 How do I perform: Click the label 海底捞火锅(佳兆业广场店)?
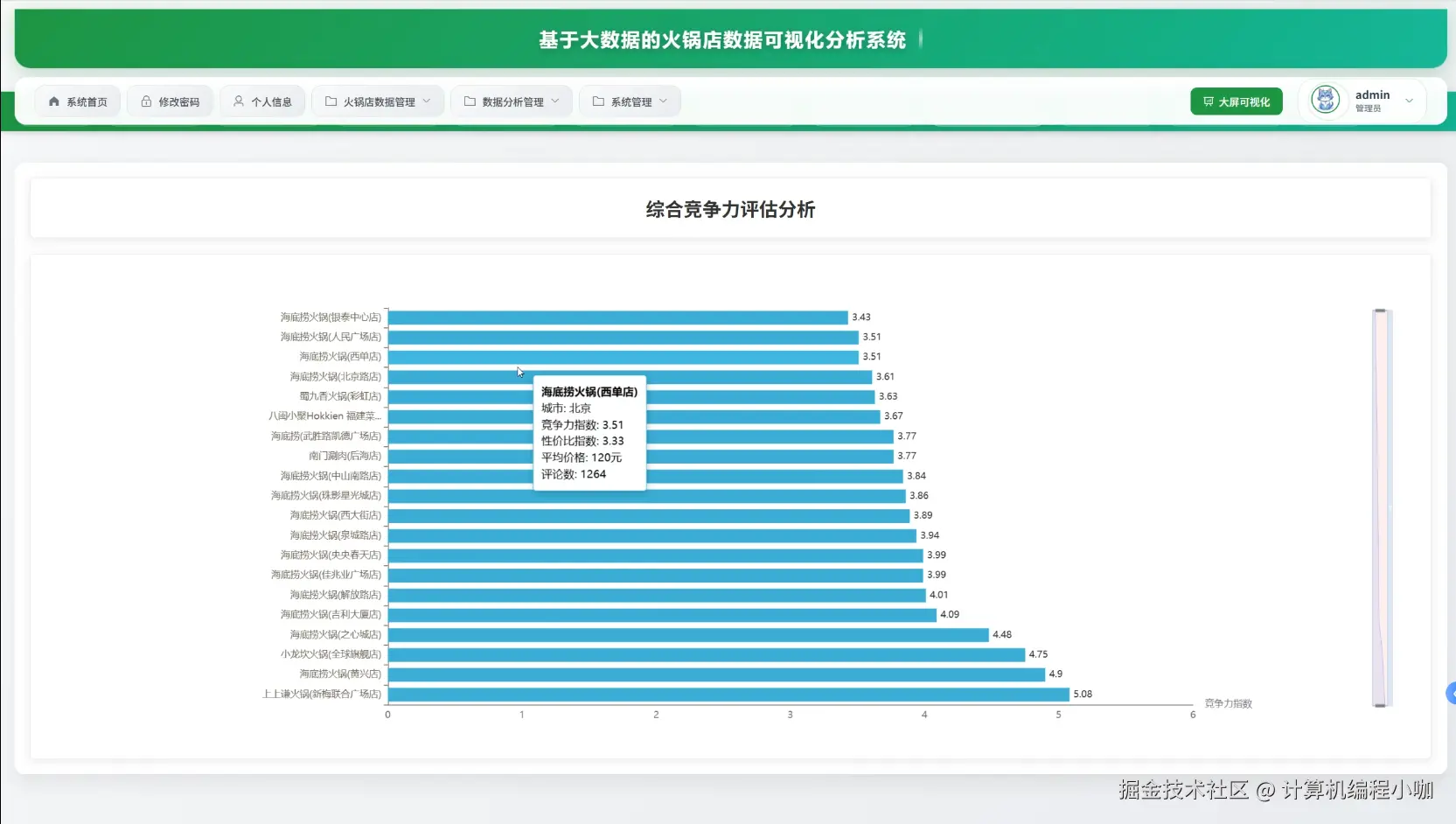(326, 575)
